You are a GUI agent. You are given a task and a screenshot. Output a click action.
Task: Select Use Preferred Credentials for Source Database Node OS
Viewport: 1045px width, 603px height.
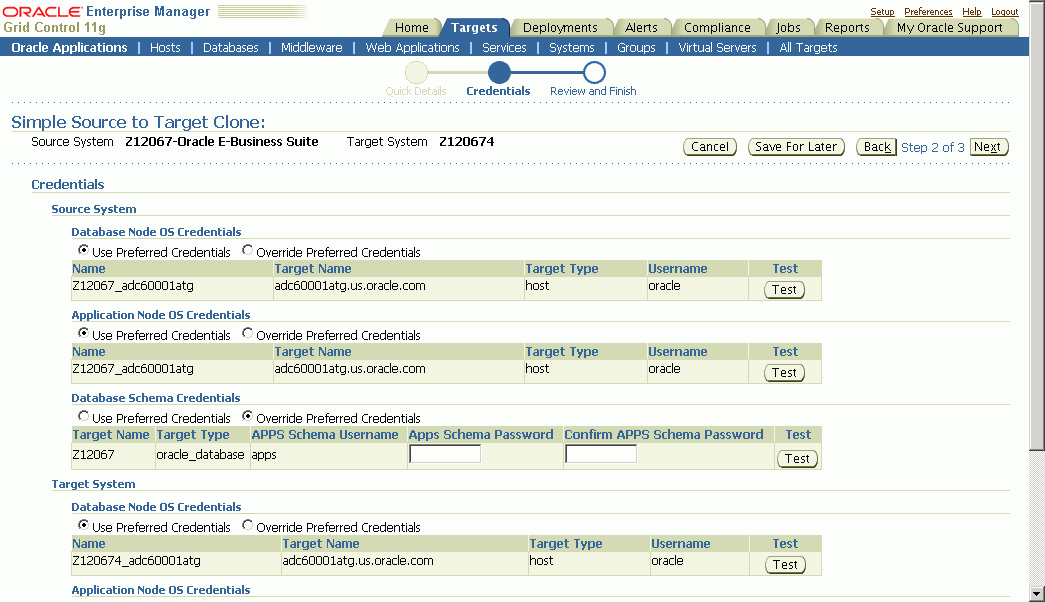tap(83, 250)
